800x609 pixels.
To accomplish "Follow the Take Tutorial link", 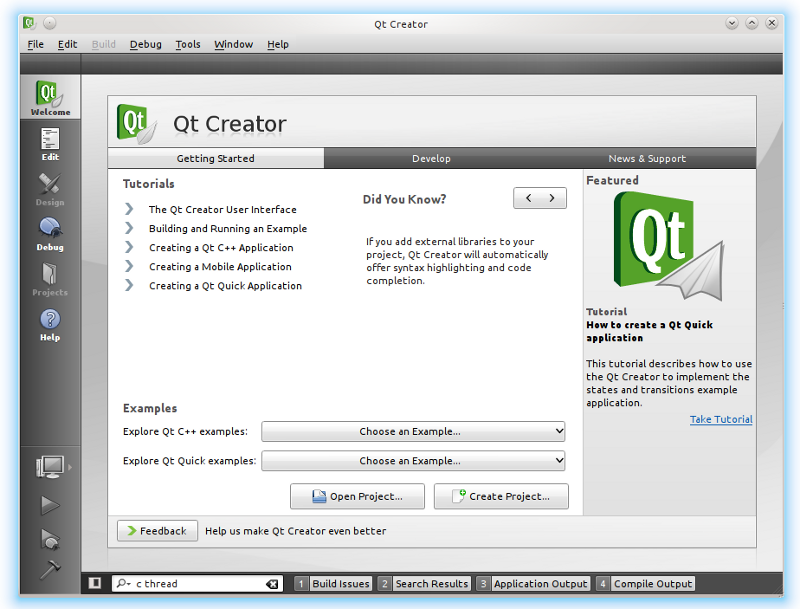I will click(721, 419).
